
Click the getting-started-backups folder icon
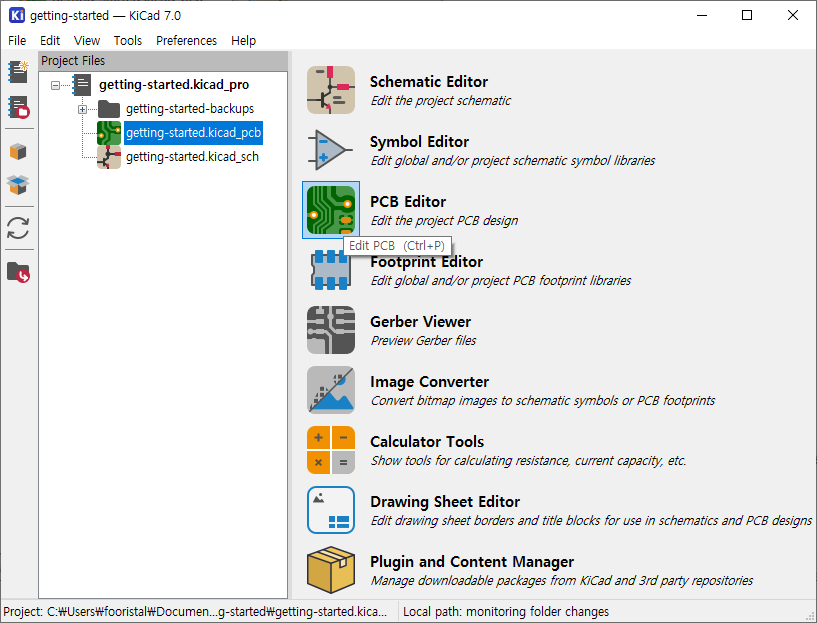[x=109, y=109]
